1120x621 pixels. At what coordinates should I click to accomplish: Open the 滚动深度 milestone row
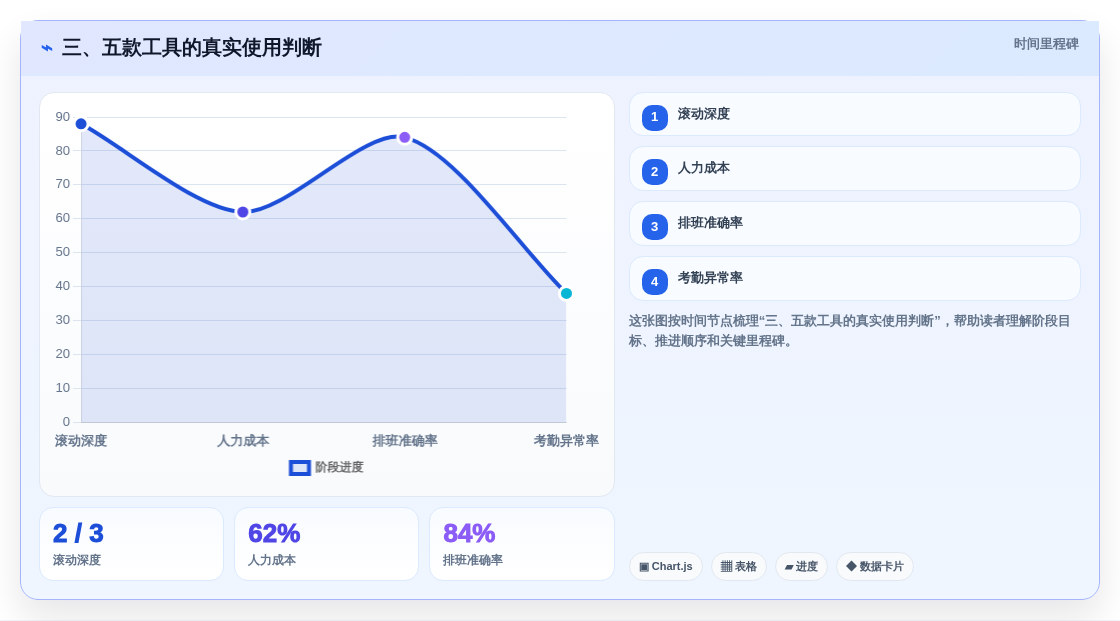coord(854,114)
